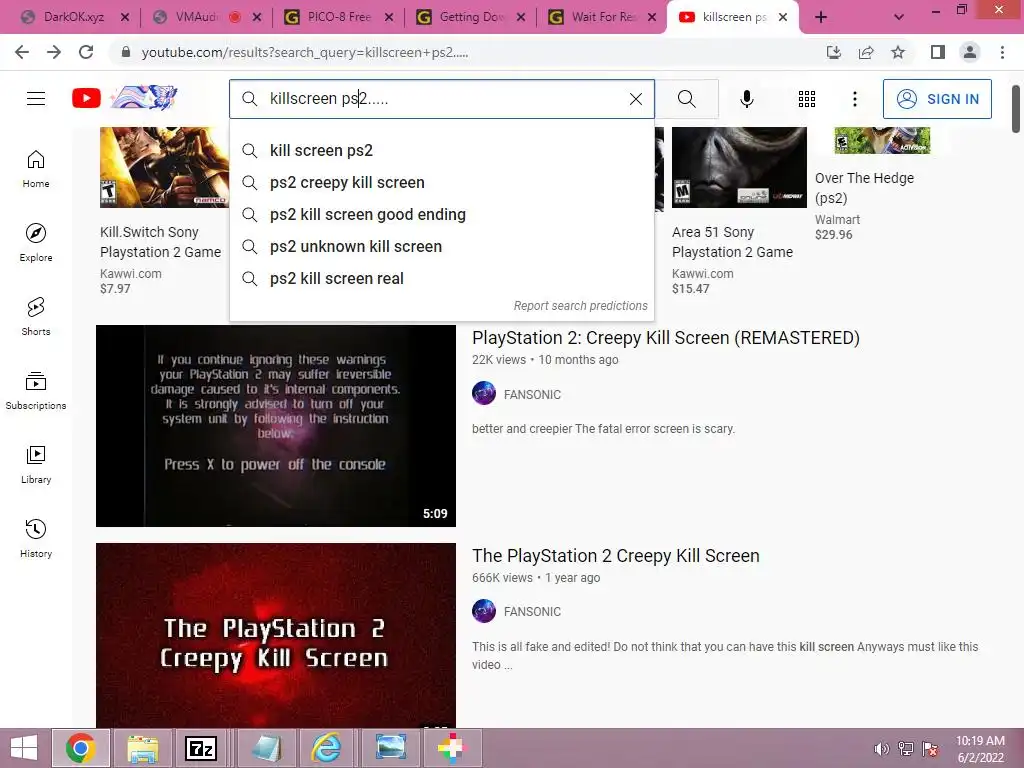Click the browser address bar URL
Image resolution: width=1024 pixels, height=768 pixels.
point(304,52)
